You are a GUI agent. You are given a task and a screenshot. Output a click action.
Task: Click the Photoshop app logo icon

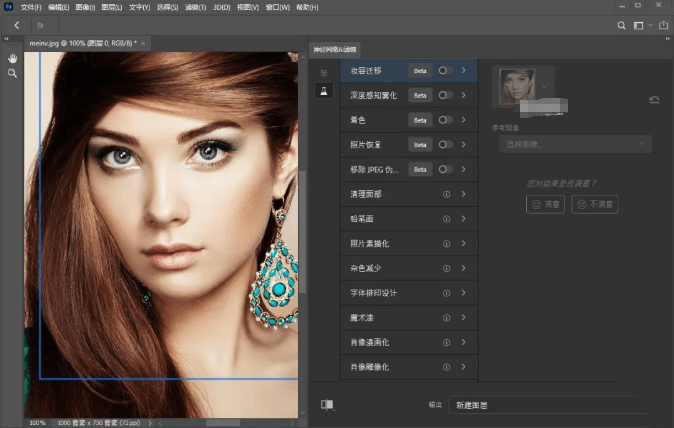8,6
